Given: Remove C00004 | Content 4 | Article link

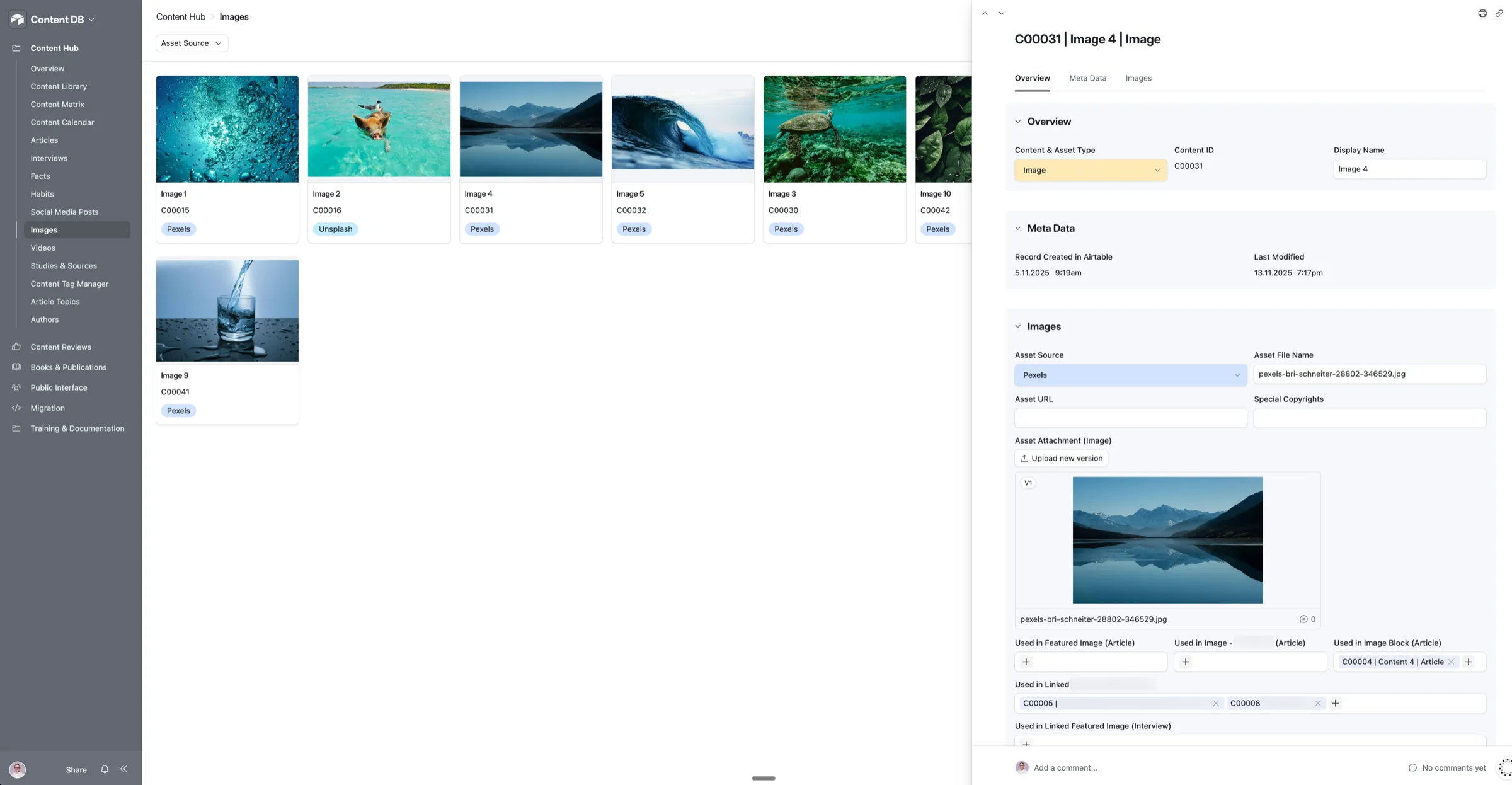Looking at the screenshot, I should click(1451, 662).
